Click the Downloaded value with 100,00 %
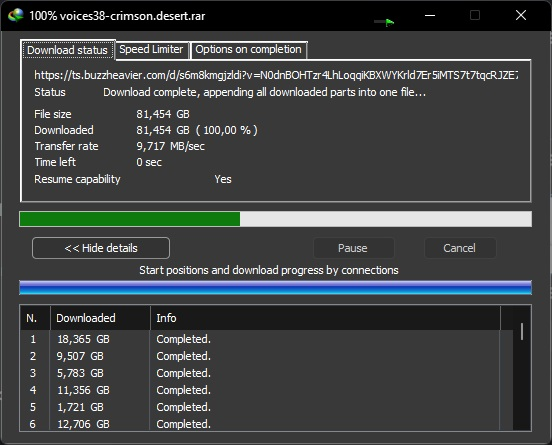Image resolution: width=552 pixels, height=445 pixels. point(197,130)
